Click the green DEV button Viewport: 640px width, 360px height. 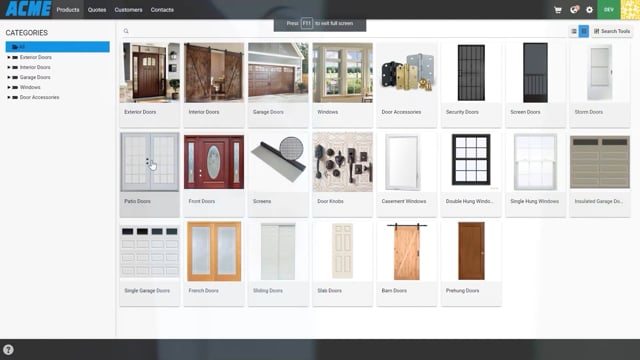tap(609, 9)
